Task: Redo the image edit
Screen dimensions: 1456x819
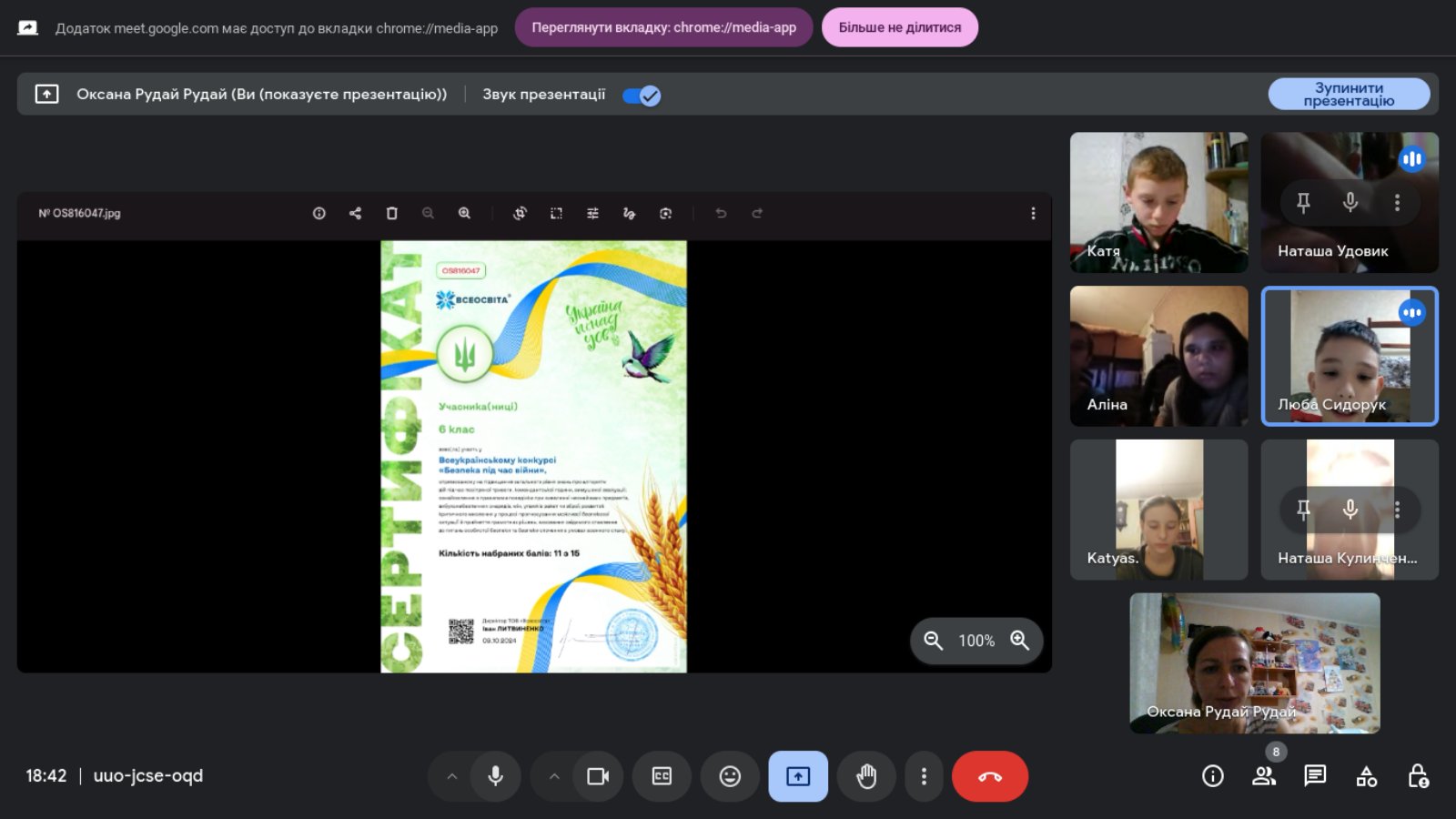Action: 757,213
